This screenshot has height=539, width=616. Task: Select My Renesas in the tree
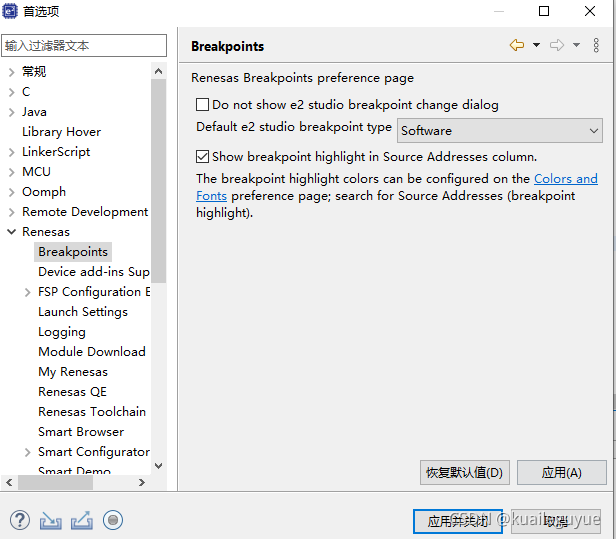pos(73,372)
